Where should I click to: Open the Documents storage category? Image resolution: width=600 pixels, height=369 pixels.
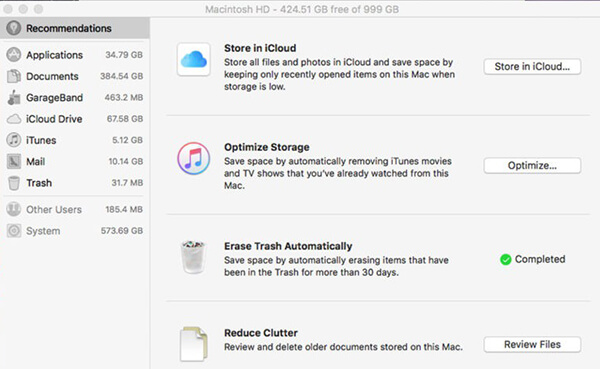point(75,76)
